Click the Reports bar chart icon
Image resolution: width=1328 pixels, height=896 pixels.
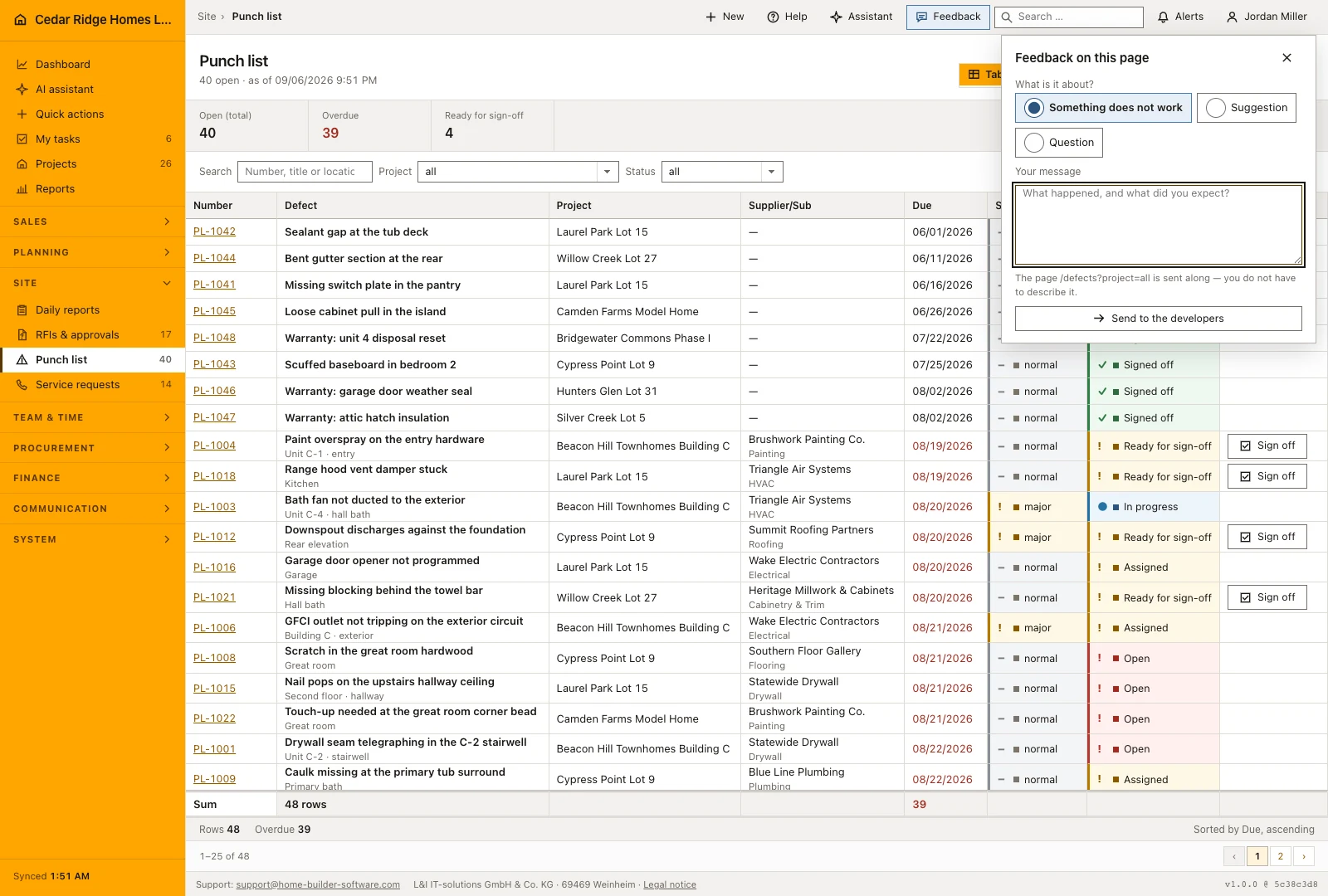(x=22, y=189)
